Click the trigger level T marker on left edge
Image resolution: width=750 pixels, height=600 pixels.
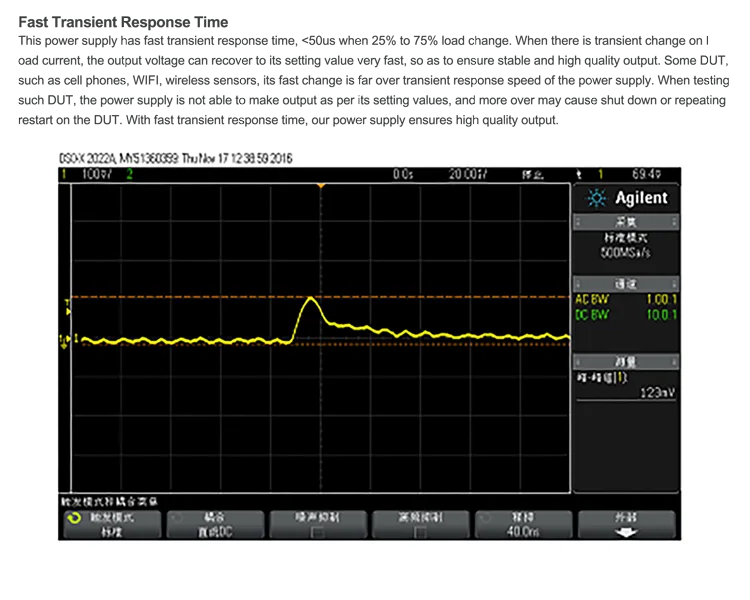pyautogui.click(x=67, y=301)
